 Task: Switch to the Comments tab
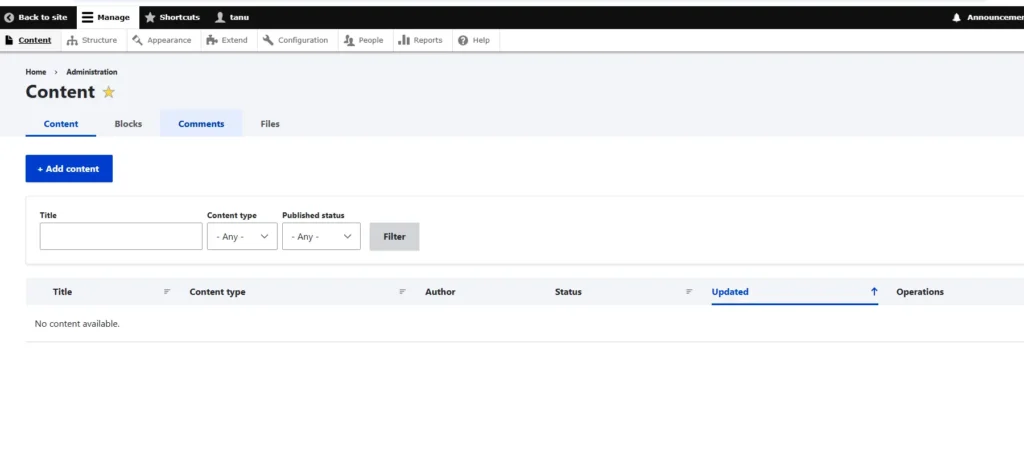[201, 123]
